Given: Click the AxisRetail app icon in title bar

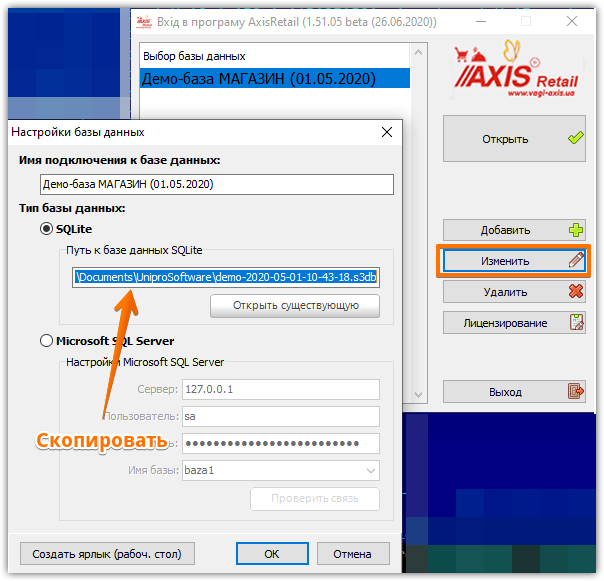Looking at the screenshot, I should pos(144,22).
